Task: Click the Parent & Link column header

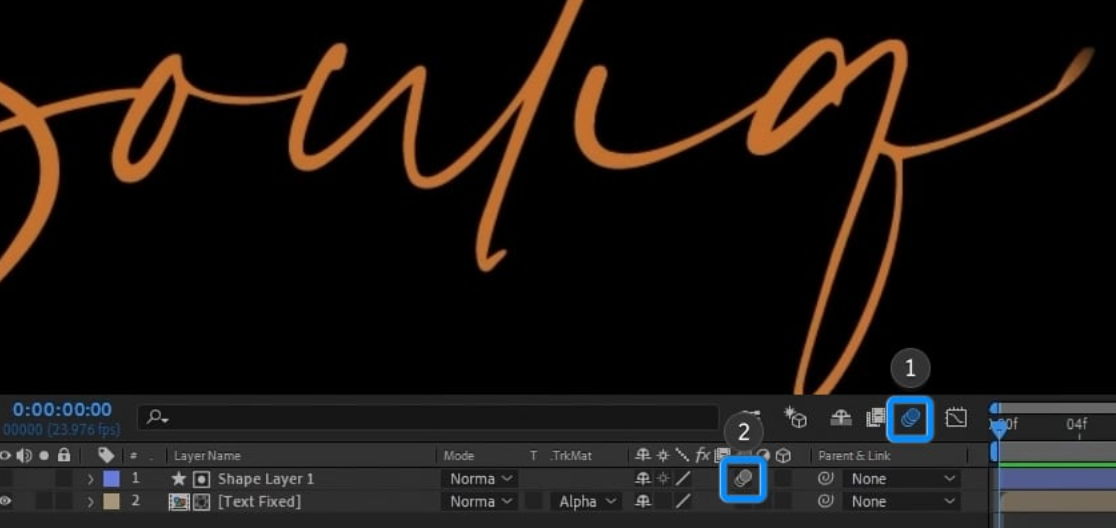Action: pos(854,455)
